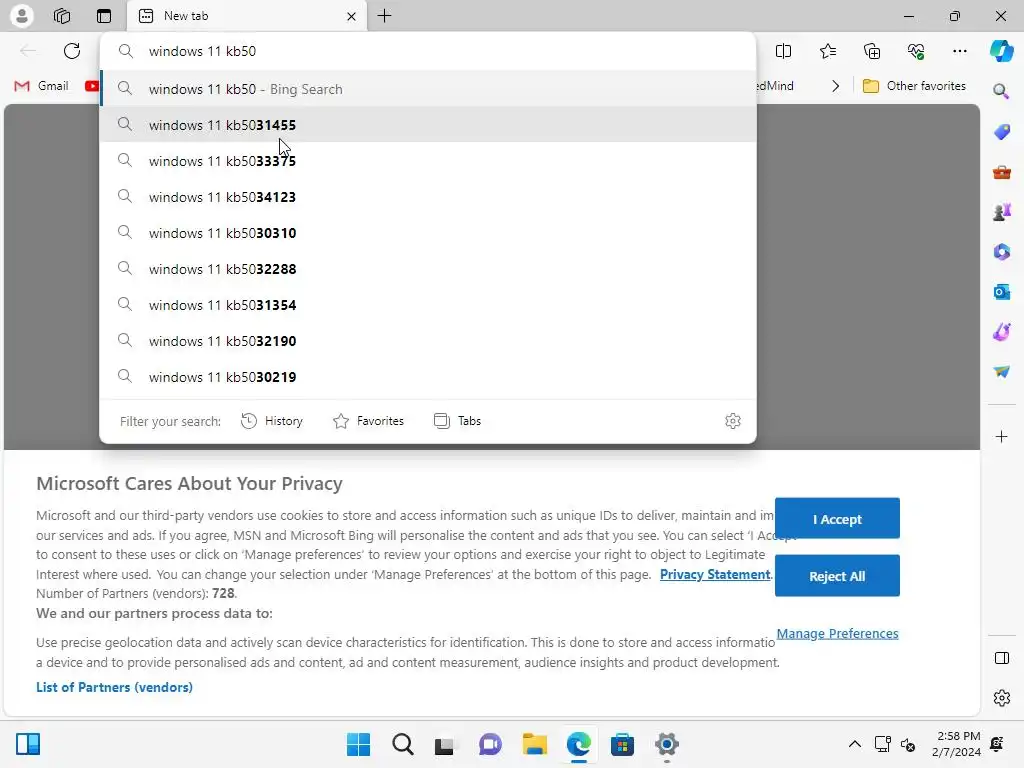The height and width of the screenshot is (768, 1024).
Task: Close the New tab tab
Action: point(351,16)
